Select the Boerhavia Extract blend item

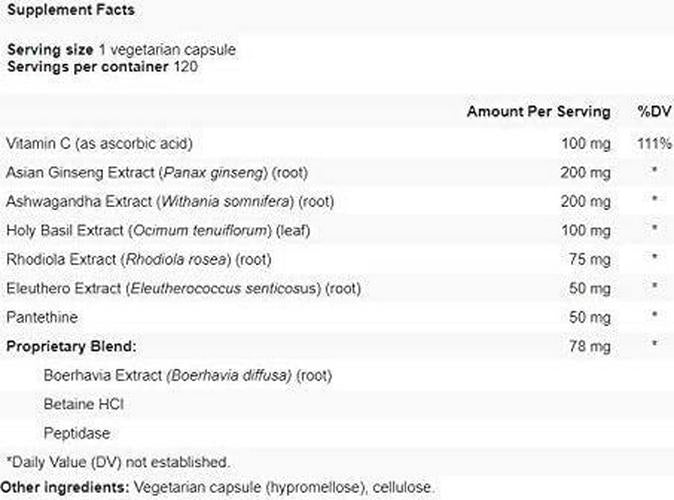[x=186, y=376]
